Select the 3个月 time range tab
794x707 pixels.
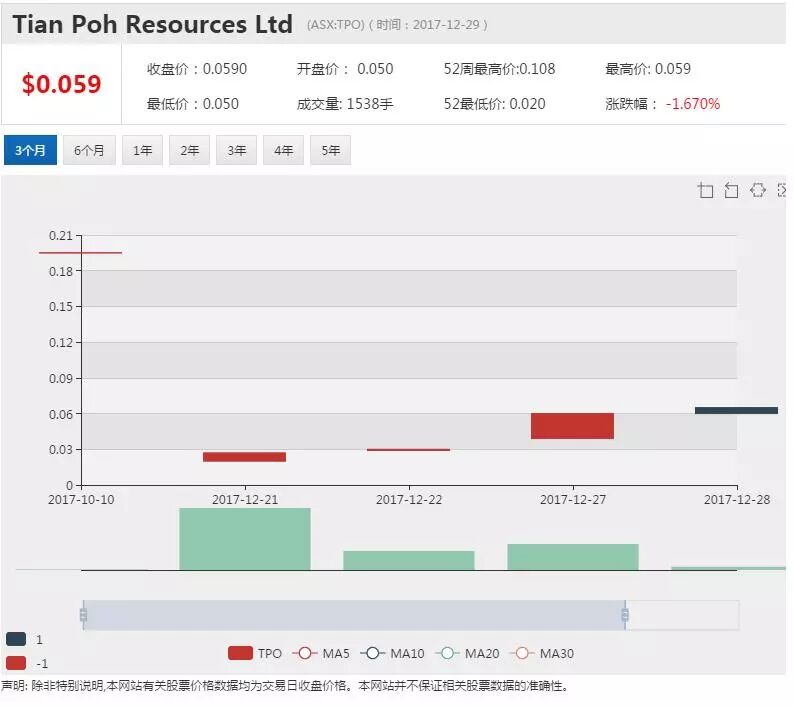(x=30, y=150)
